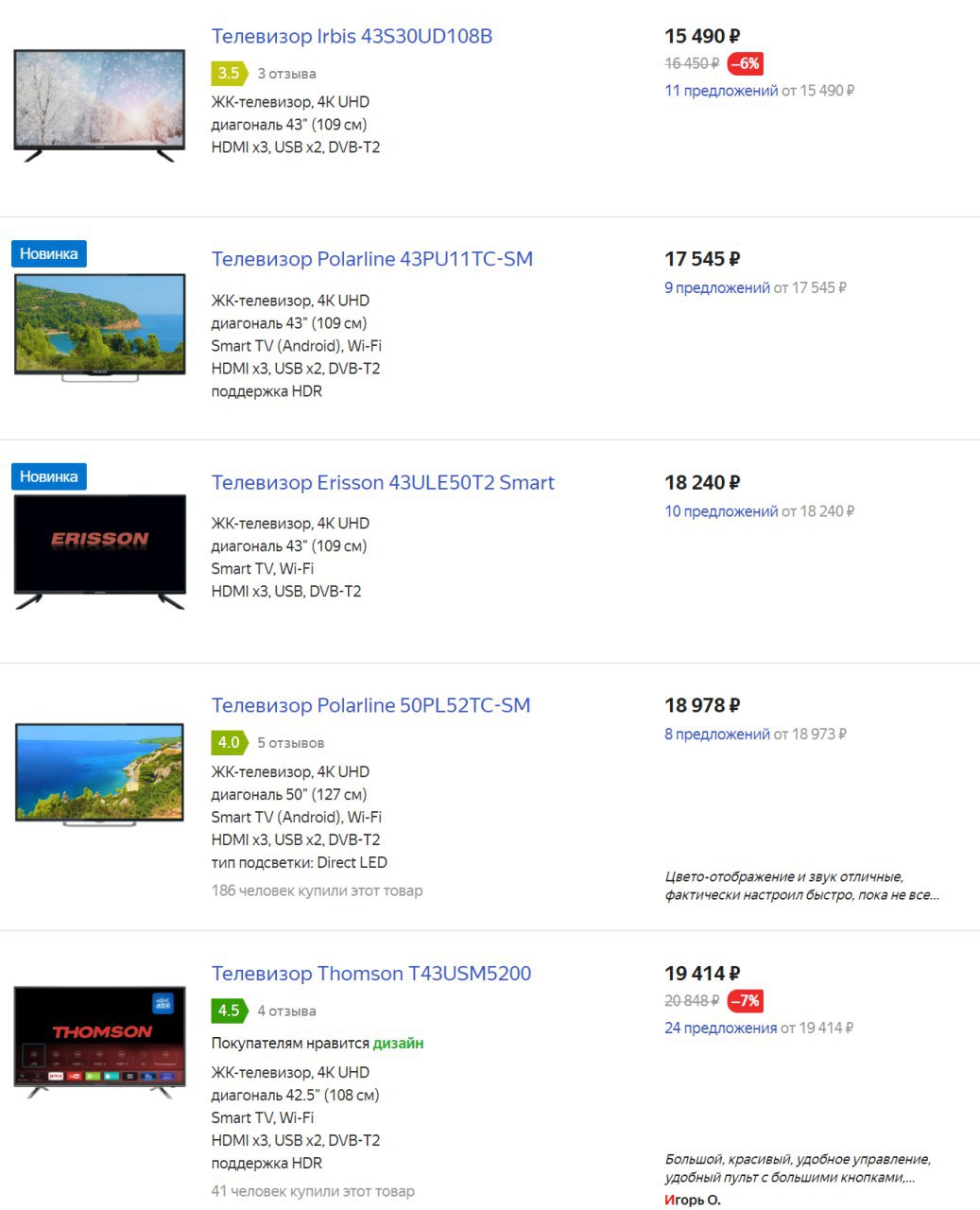Click the 15 490 ₽ price
The height and width of the screenshot is (1210, 980).
coord(702,36)
